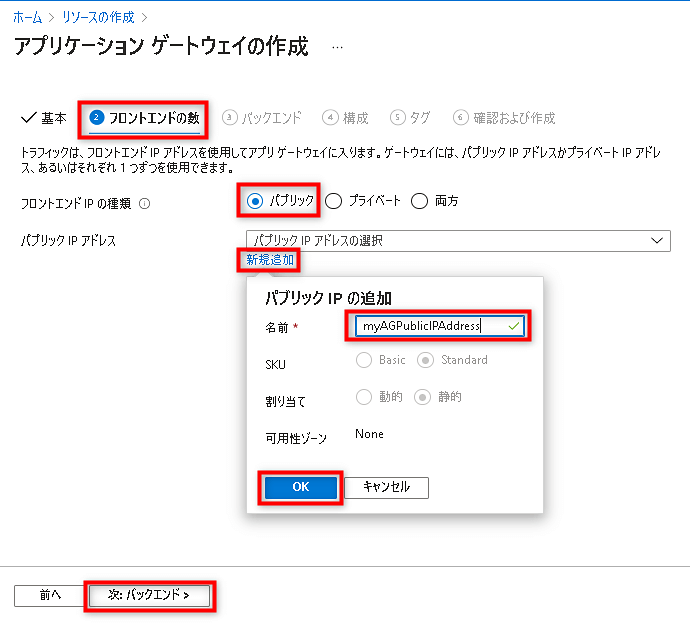Click the green checkmark in name field

(514, 326)
